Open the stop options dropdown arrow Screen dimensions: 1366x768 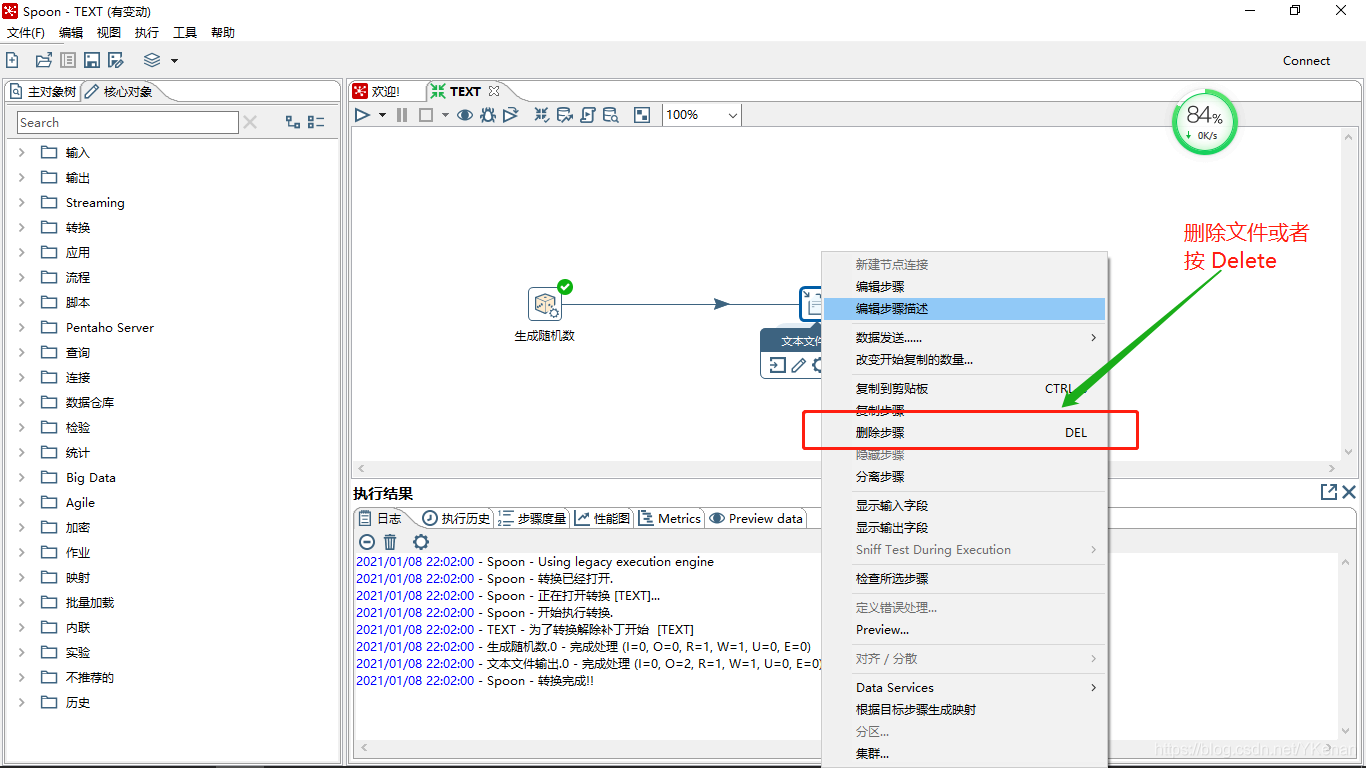(x=445, y=116)
